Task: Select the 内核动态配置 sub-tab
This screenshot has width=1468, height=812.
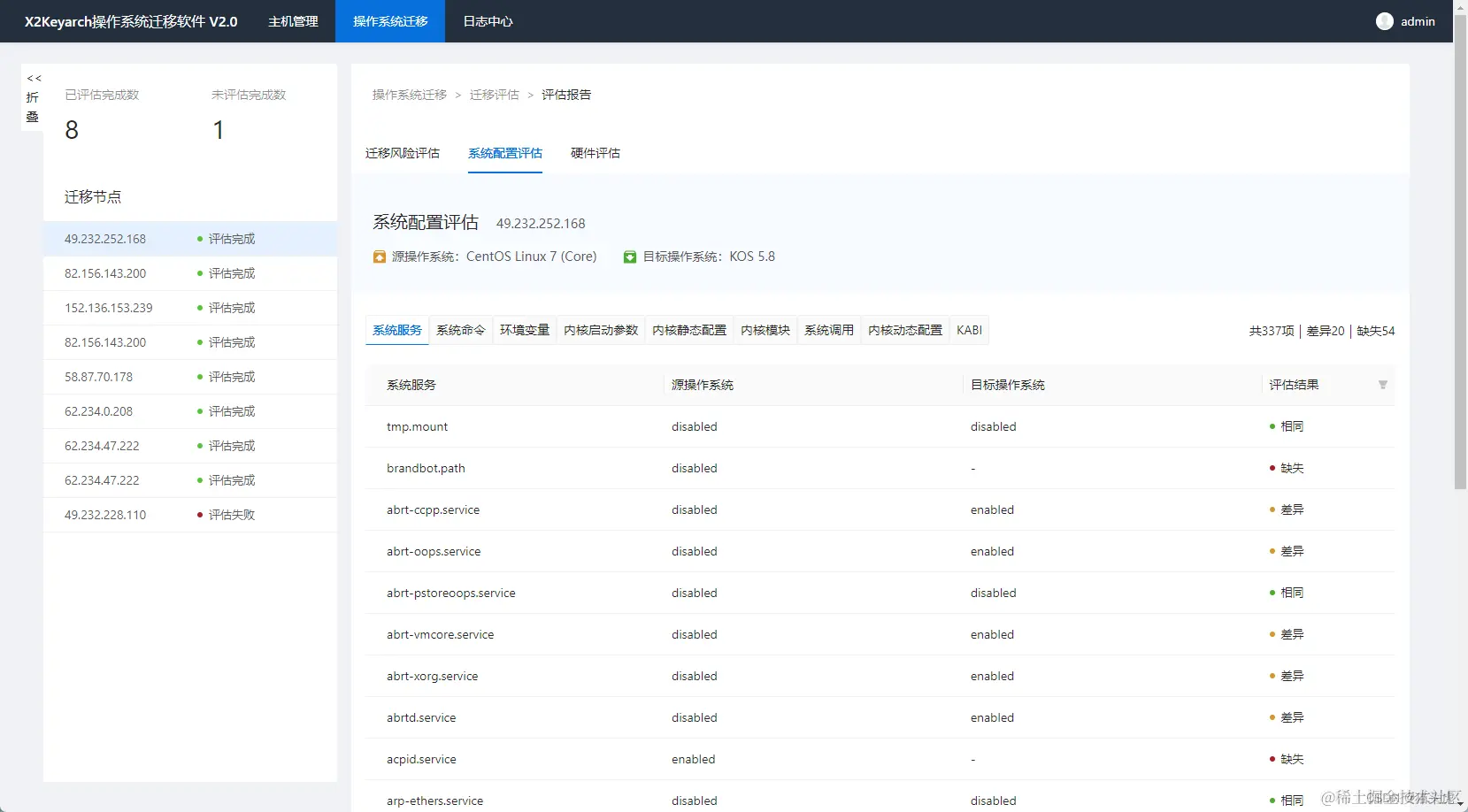Action: coord(905,330)
